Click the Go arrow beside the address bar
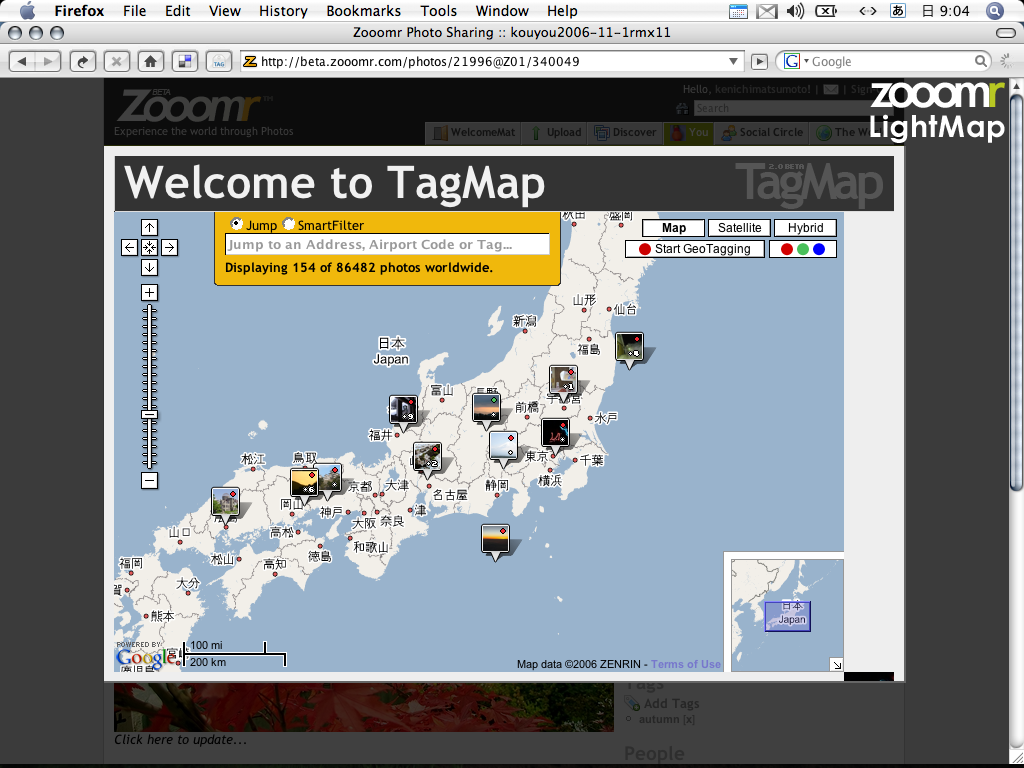Viewport: 1024px width, 768px height. click(x=759, y=61)
